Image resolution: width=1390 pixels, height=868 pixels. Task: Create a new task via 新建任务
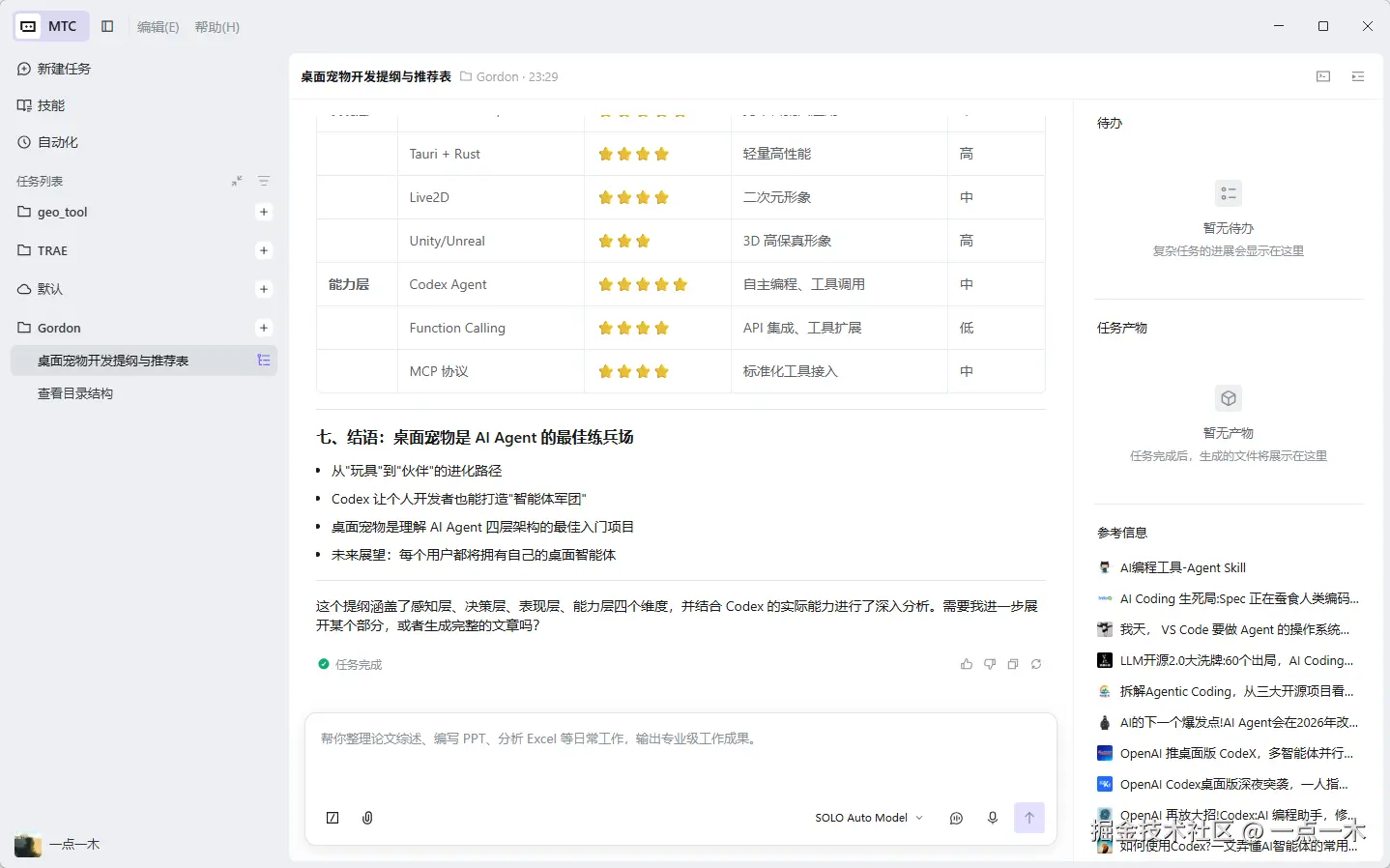(54, 69)
